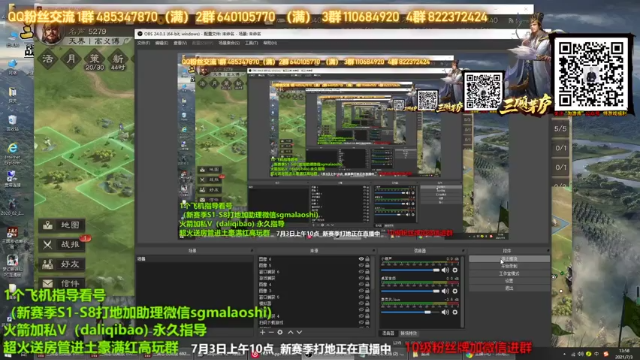This screenshot has width=640, height=360.
Task: Mute the 桌面音频 mixer channel speaker
Action: coord(445,291)
